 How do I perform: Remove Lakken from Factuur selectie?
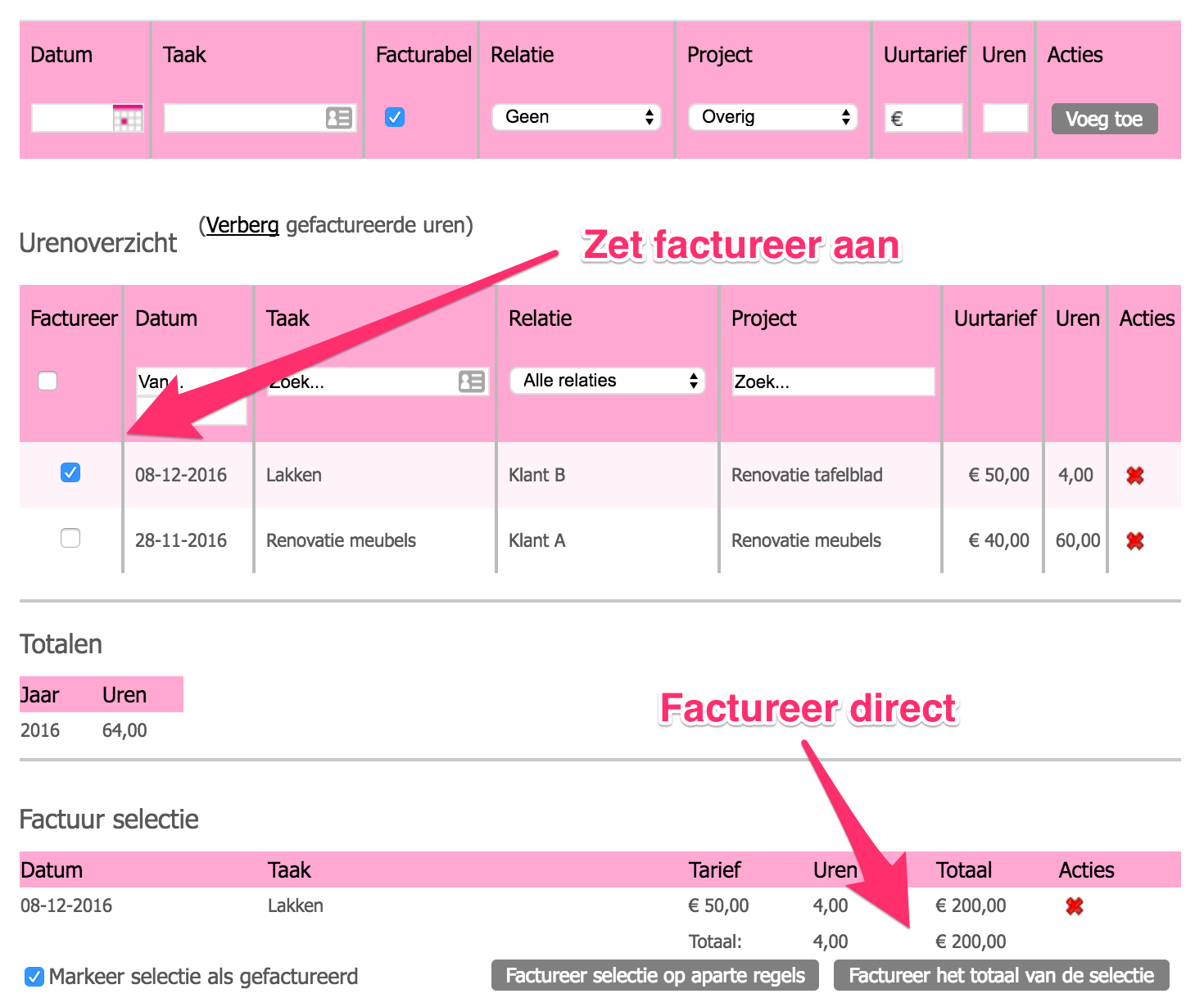click(1074, 905)
